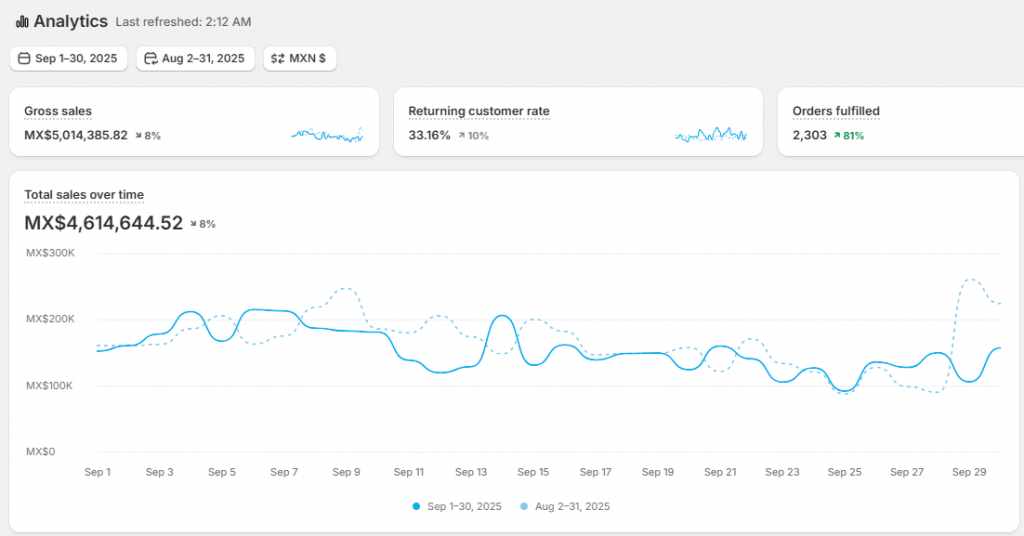Click the MX$200K y-axis label
This screenshot has height=536, width=1024.
tap(50, 319)
